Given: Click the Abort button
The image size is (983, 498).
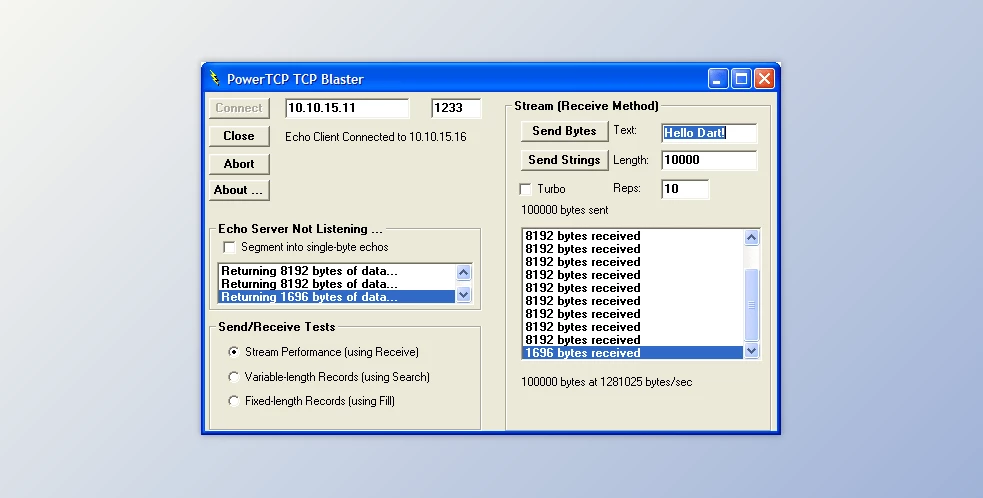Looking at the screenshot, I should coord(239,164).
